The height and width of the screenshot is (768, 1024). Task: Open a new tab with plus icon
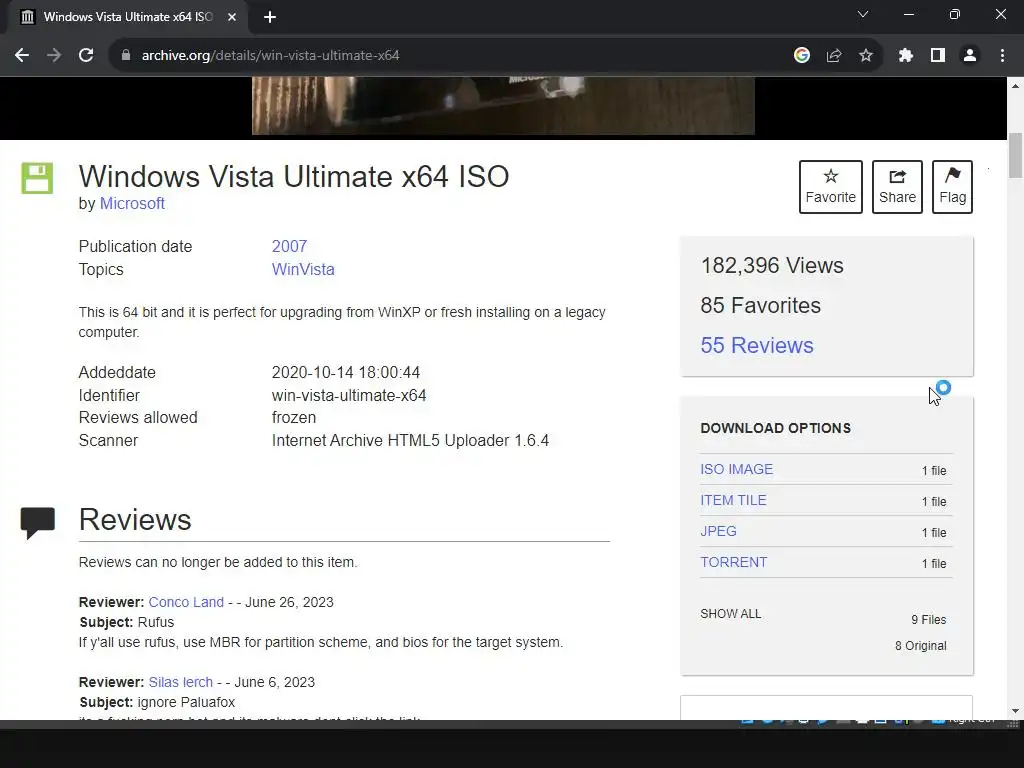pos(270,17)
